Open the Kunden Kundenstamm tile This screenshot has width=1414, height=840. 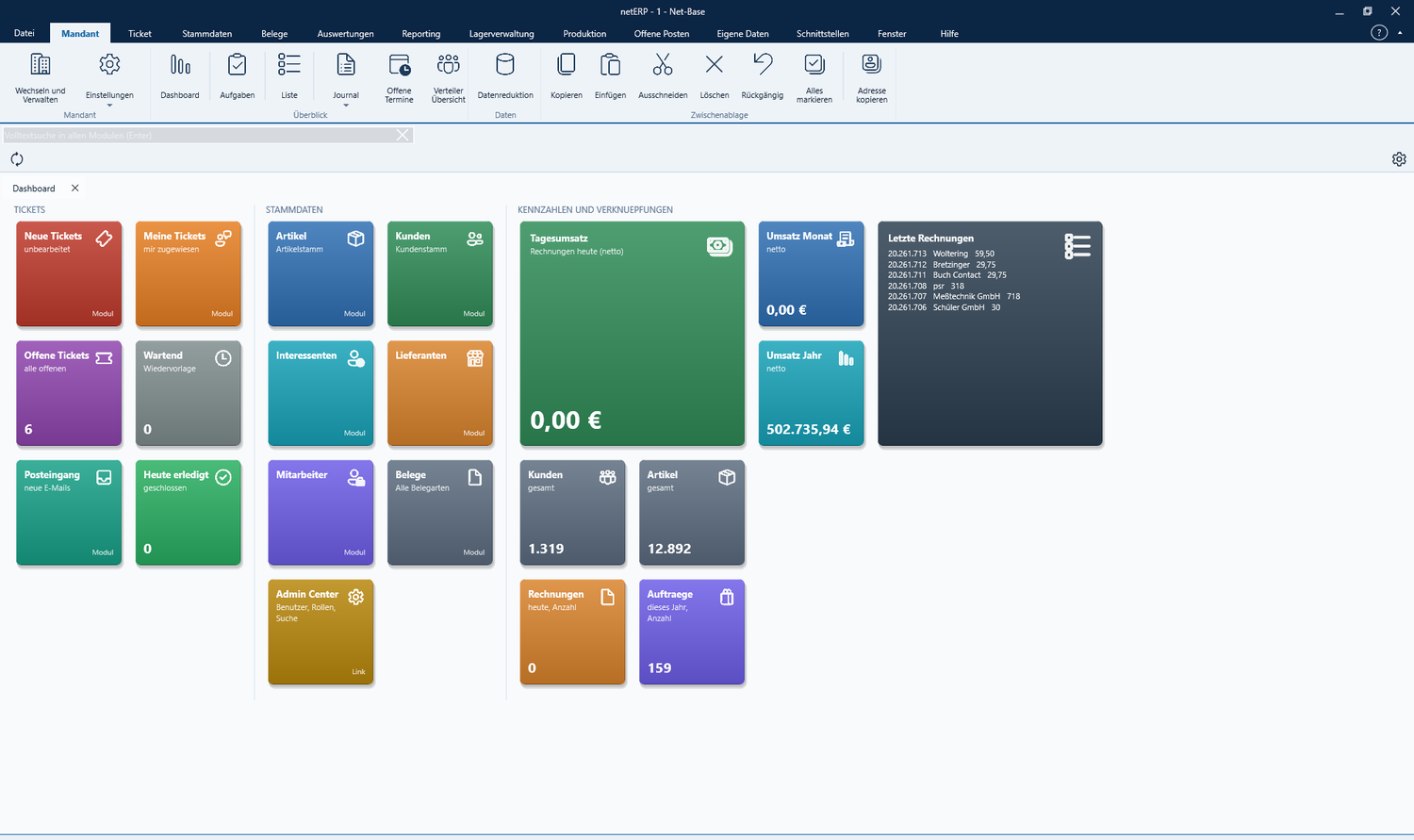(x=440, y=274)
